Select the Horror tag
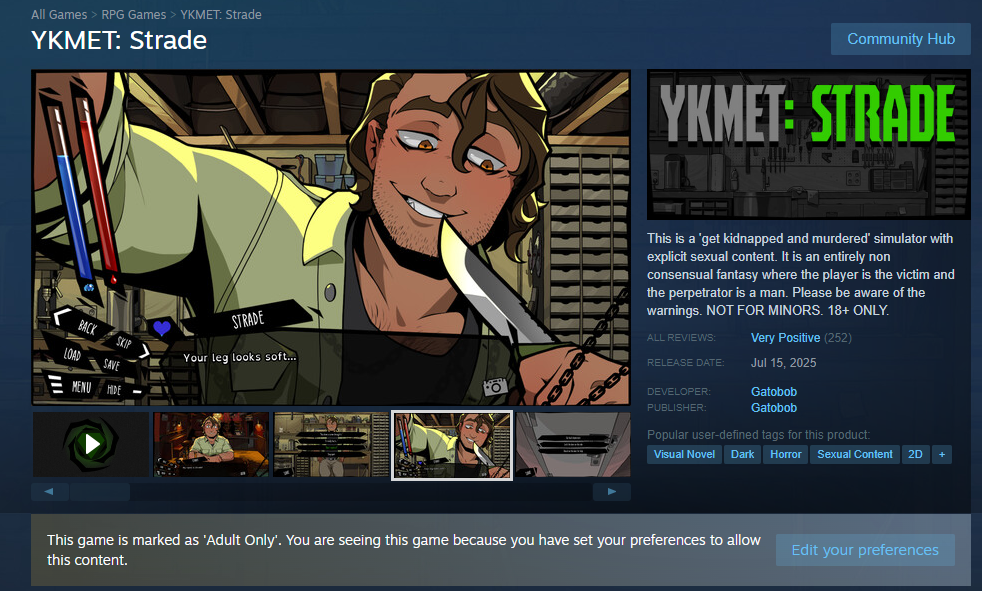 click(785, 455)
